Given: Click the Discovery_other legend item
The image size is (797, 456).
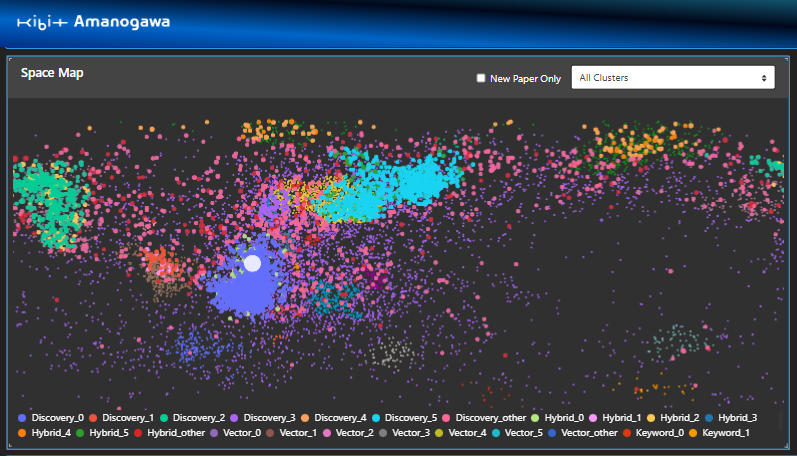Looking at the screenshot, I should pos(484,418).
